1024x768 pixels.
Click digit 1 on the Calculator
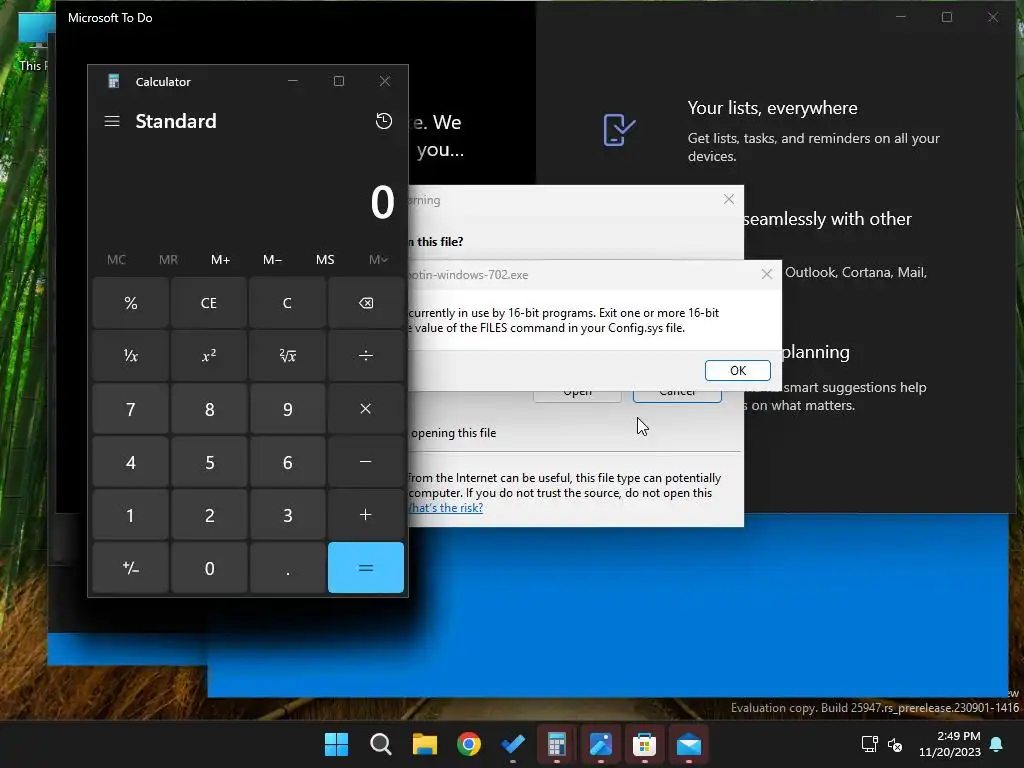(131, 515)
